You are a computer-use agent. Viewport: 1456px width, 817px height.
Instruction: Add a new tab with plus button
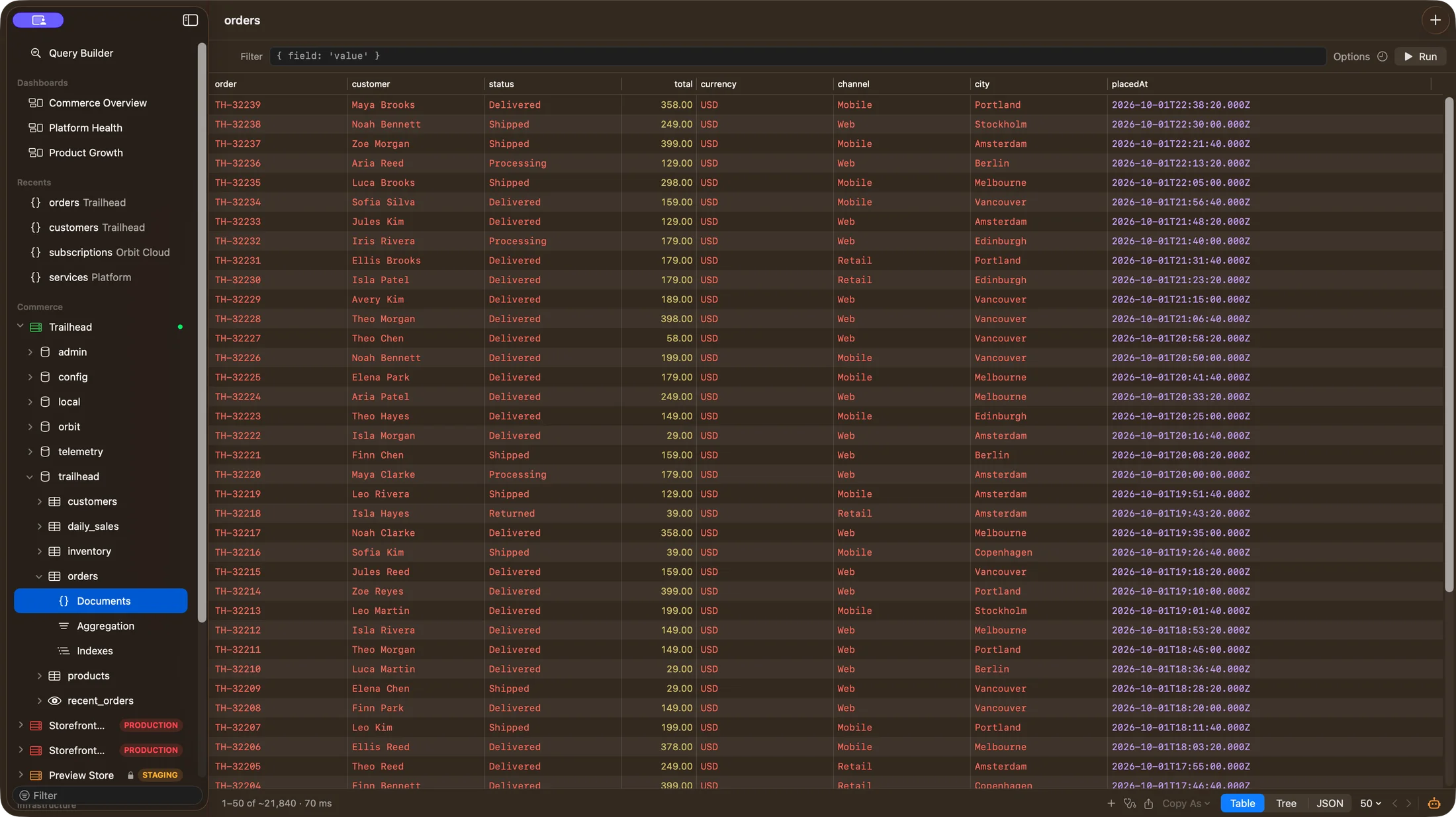point(1435,21)
